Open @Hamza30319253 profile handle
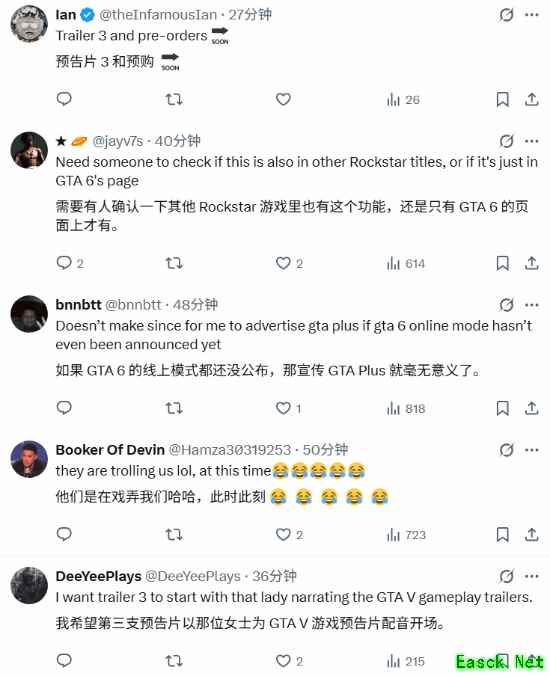Viewport: 550px width, 676px height. pos(230,450)
